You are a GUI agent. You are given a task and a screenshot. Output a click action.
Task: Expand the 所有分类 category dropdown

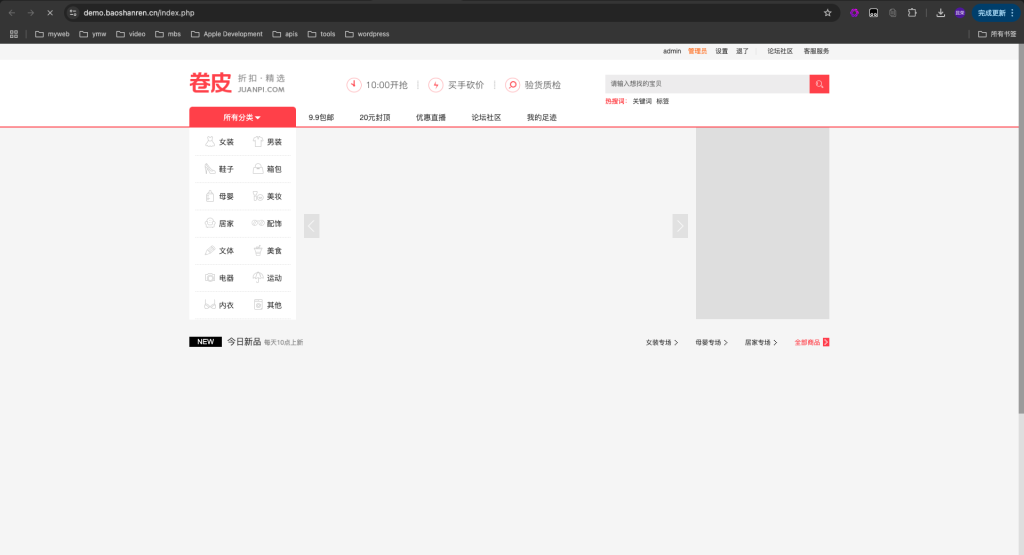click(x=242, y=118)
